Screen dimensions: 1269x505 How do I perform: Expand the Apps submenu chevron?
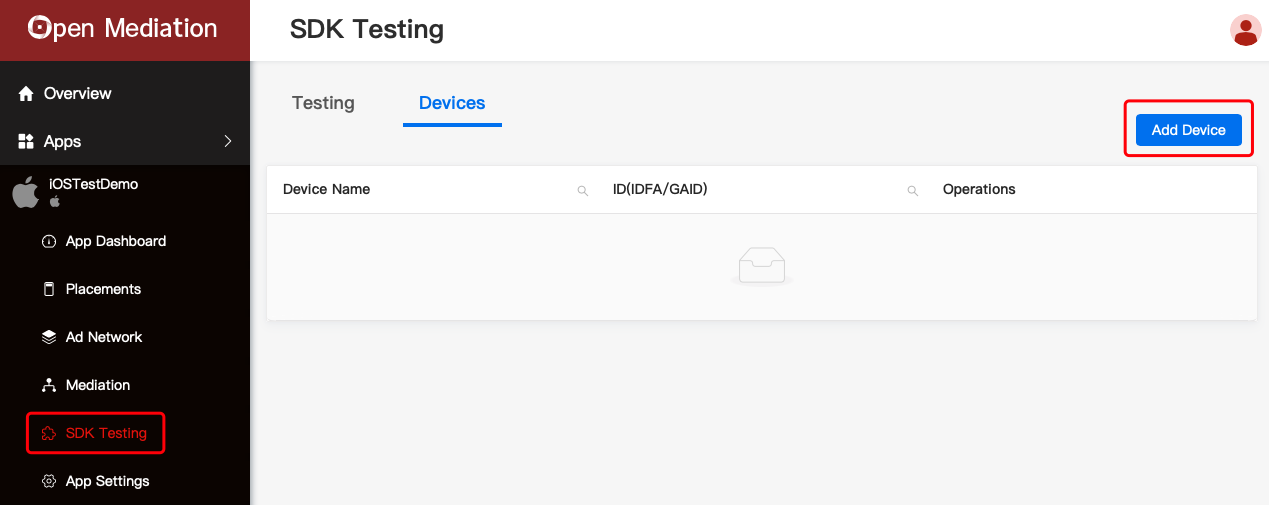pyautogui.click(x=227, y=141)
